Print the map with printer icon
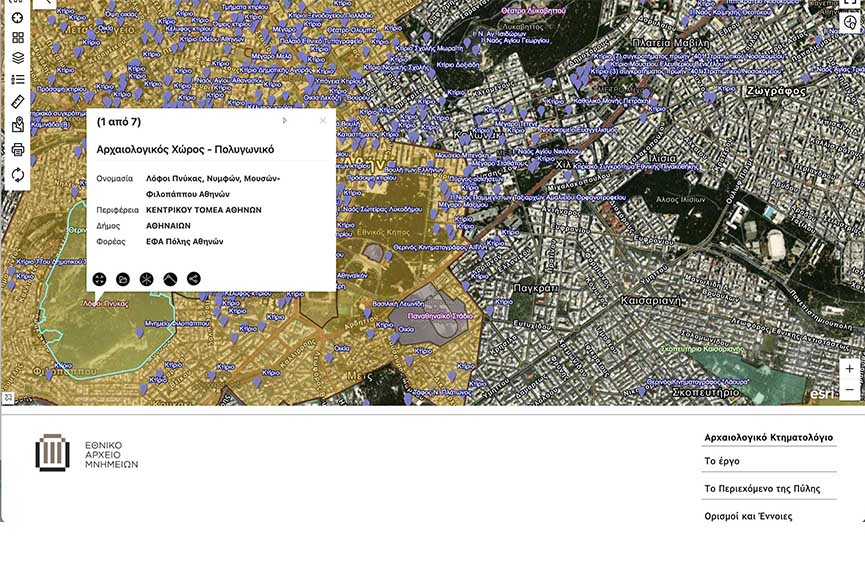This screenshot has width=865, height=577. 18,149
